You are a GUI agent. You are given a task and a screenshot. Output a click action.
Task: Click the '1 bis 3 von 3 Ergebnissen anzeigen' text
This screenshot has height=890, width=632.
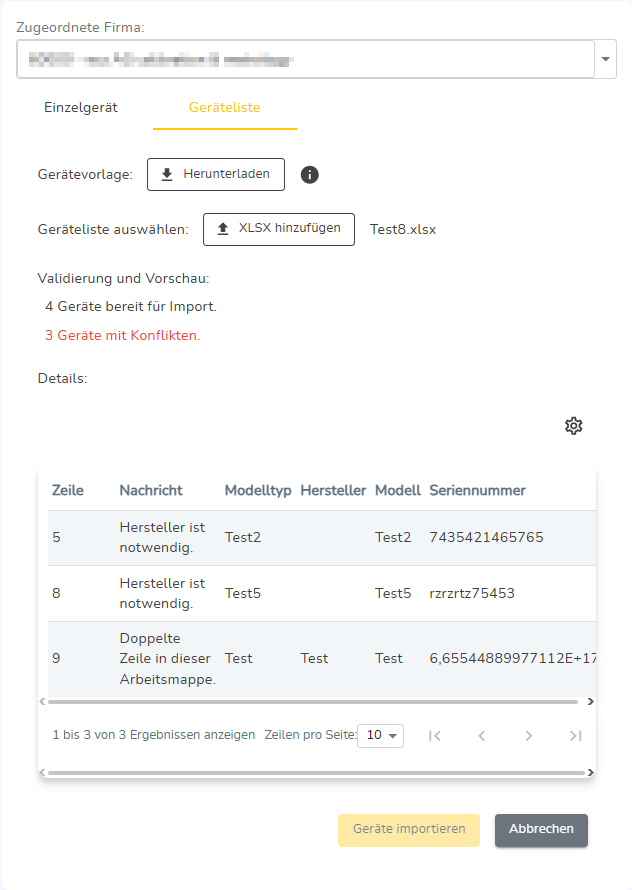[154, 735]
